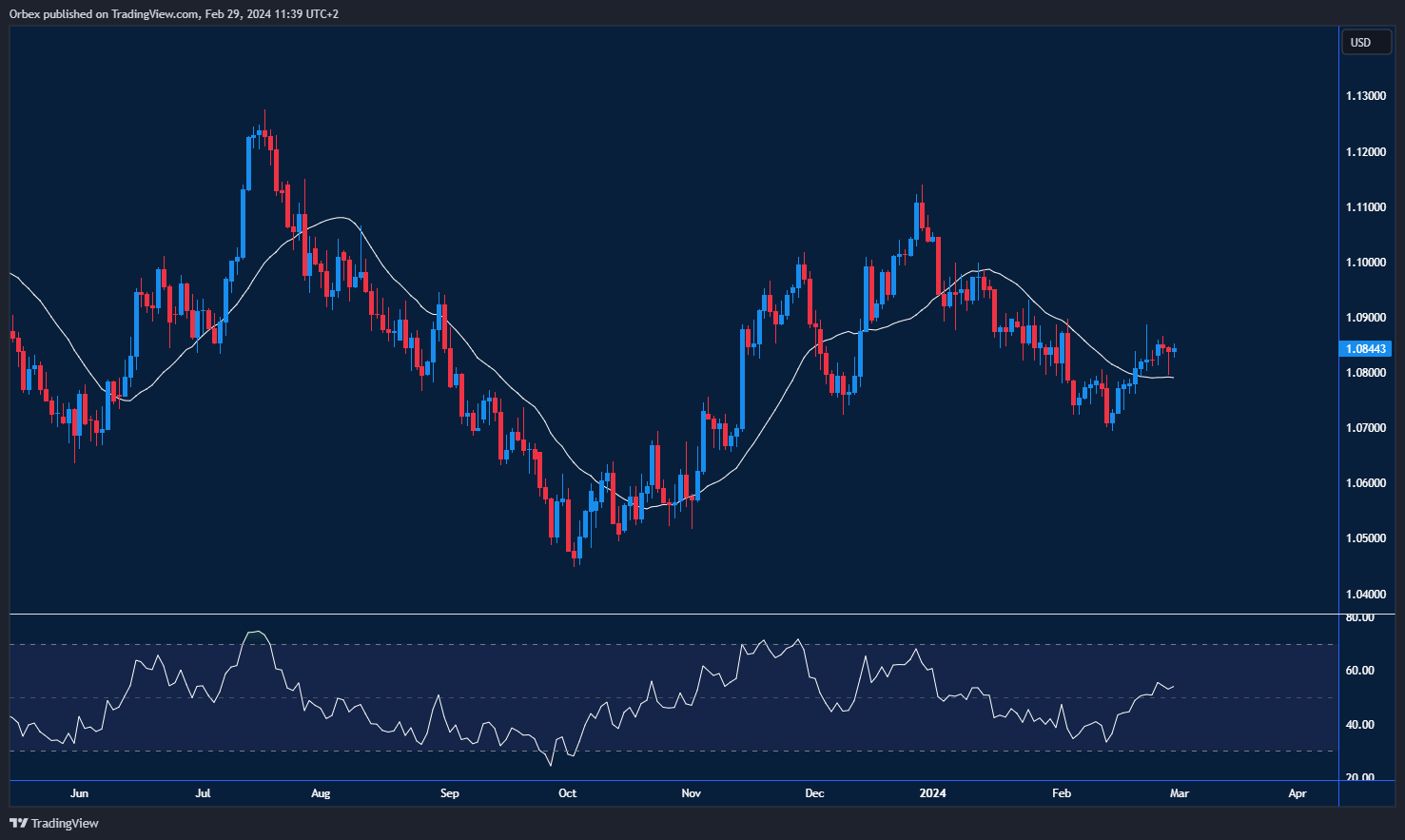Select the 2024 year marker on time axis

(x=932, y=793)
